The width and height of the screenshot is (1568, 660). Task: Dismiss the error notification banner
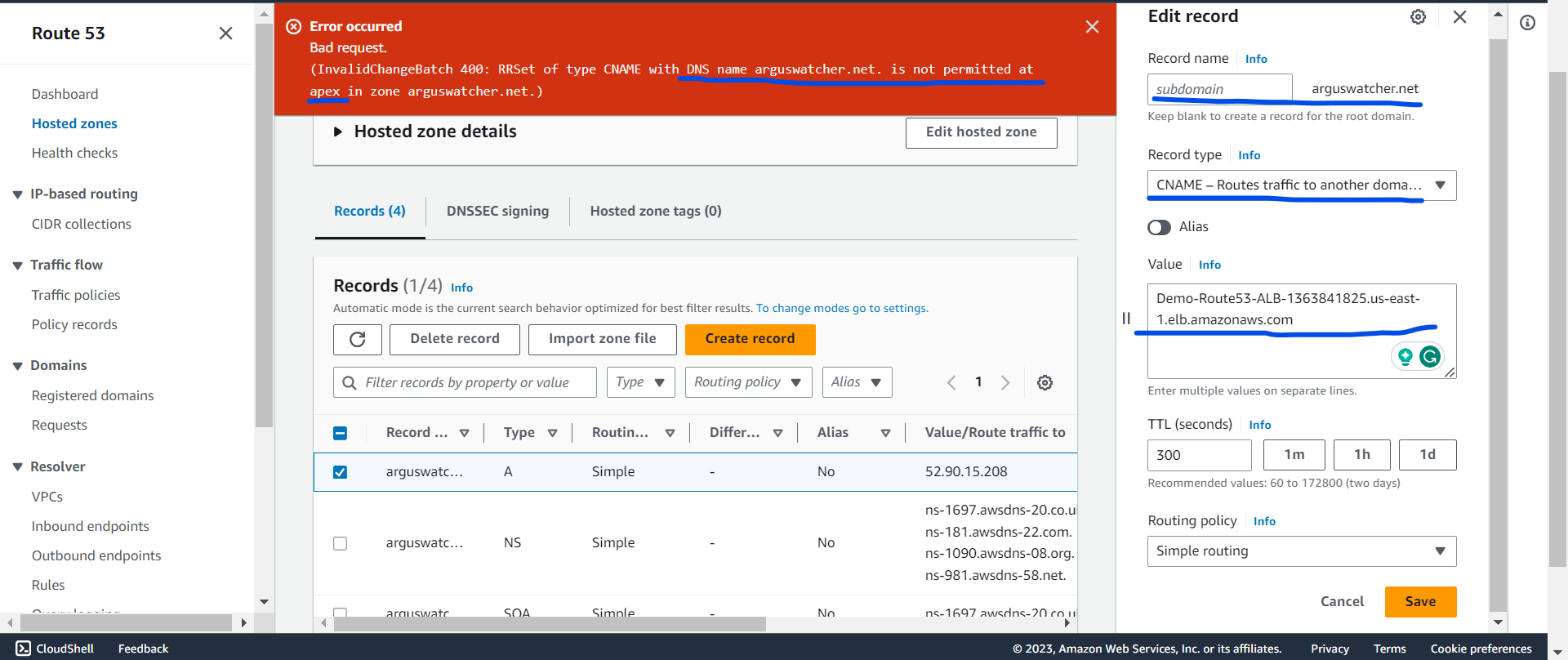1092,27
